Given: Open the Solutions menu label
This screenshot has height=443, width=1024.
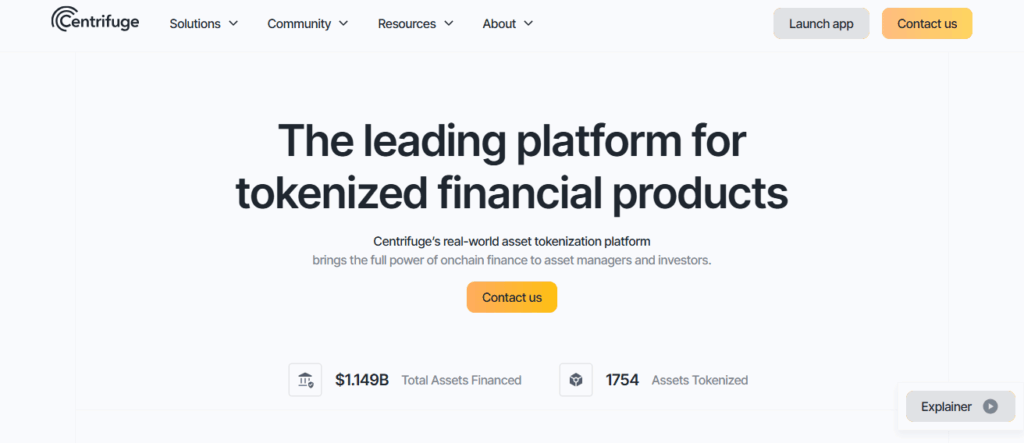Looking at the screenshot, I should 195,23.
